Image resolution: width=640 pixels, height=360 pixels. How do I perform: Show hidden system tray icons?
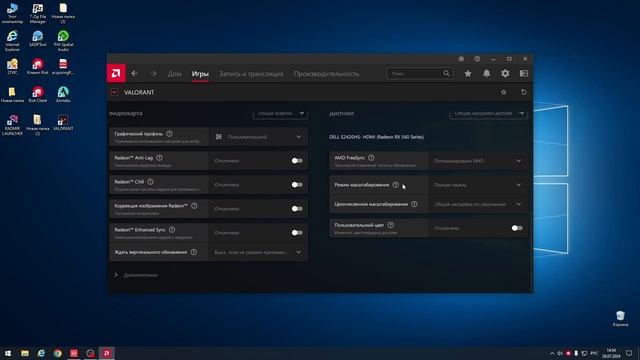pyautogui.click(x=552, y=353)
